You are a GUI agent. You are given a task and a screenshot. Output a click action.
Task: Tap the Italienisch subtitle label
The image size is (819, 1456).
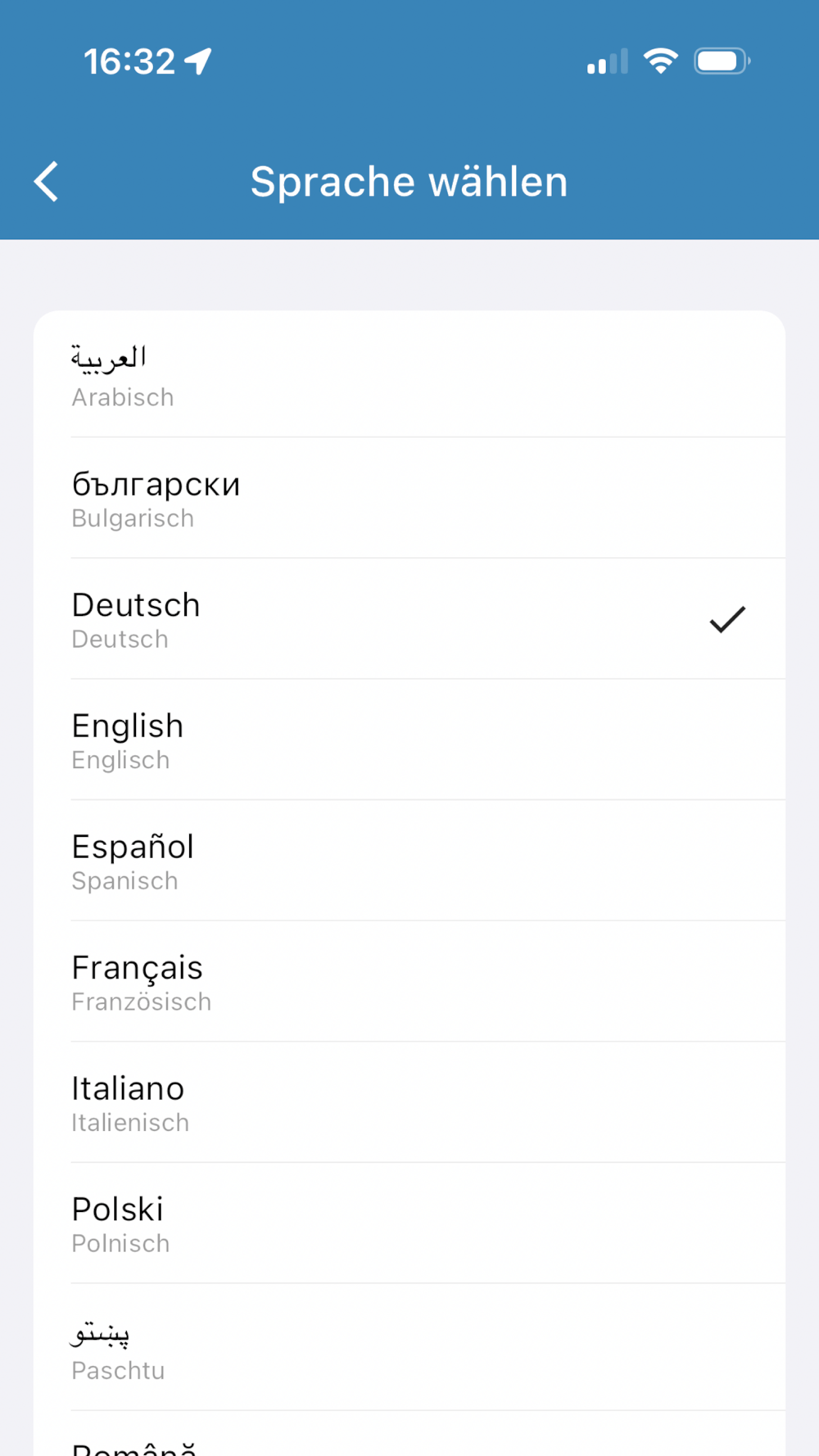(x=130, y=1123)
